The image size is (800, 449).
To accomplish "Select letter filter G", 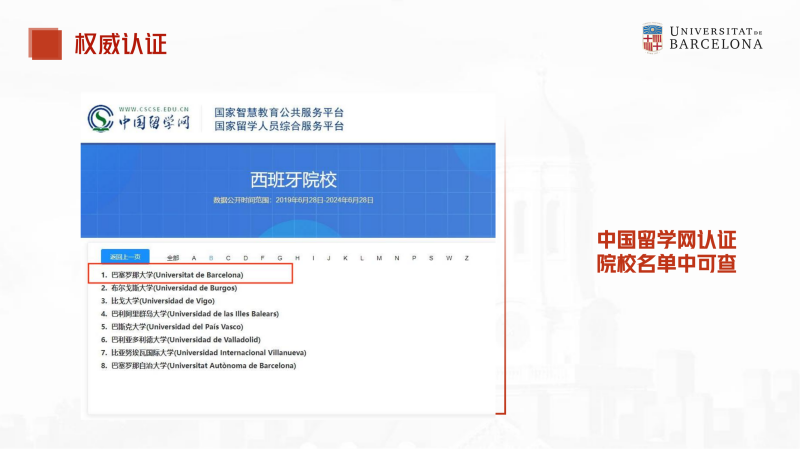I will point(280,258).
